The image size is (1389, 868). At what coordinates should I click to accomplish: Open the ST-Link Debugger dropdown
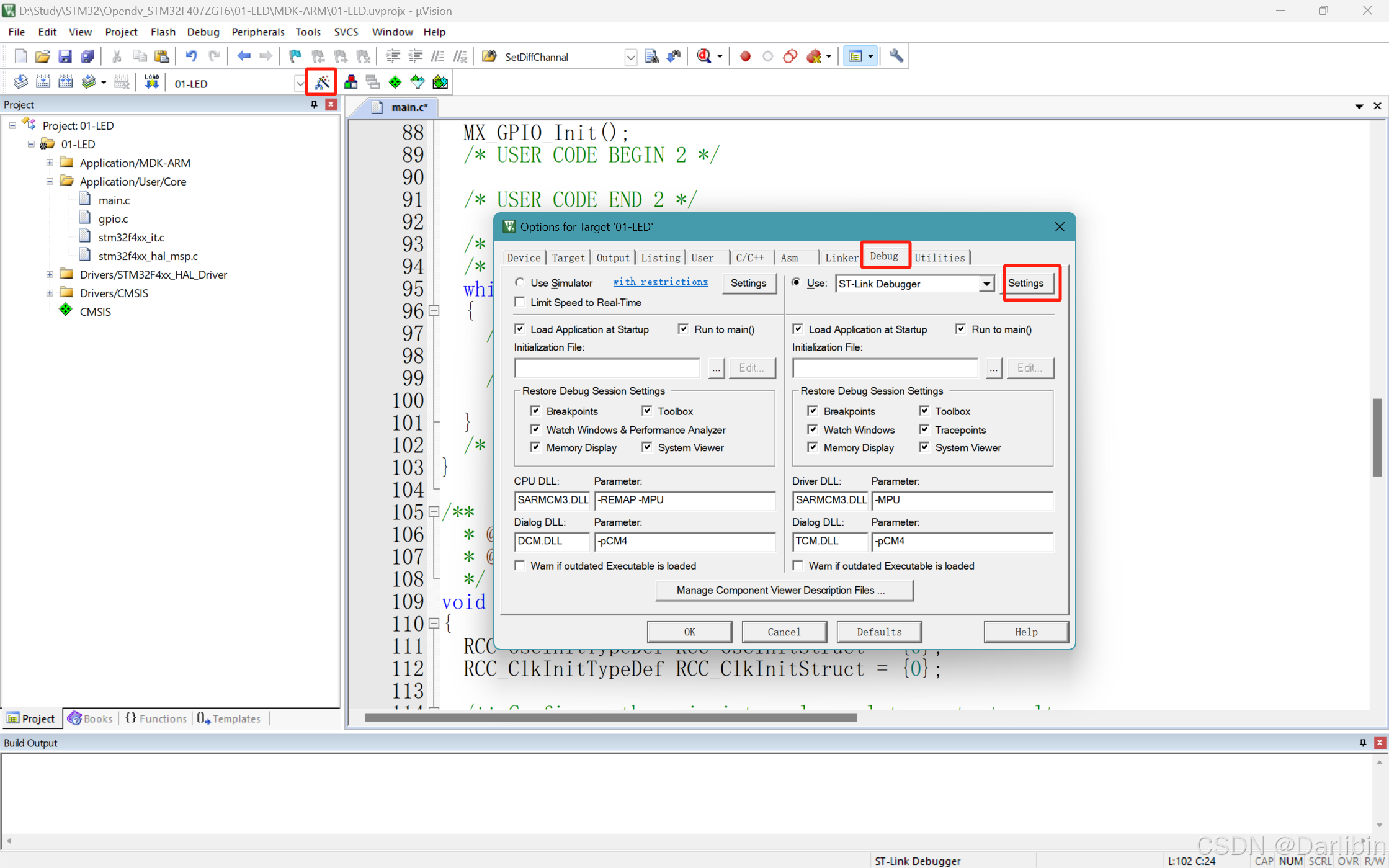click(x=987, y=284)
